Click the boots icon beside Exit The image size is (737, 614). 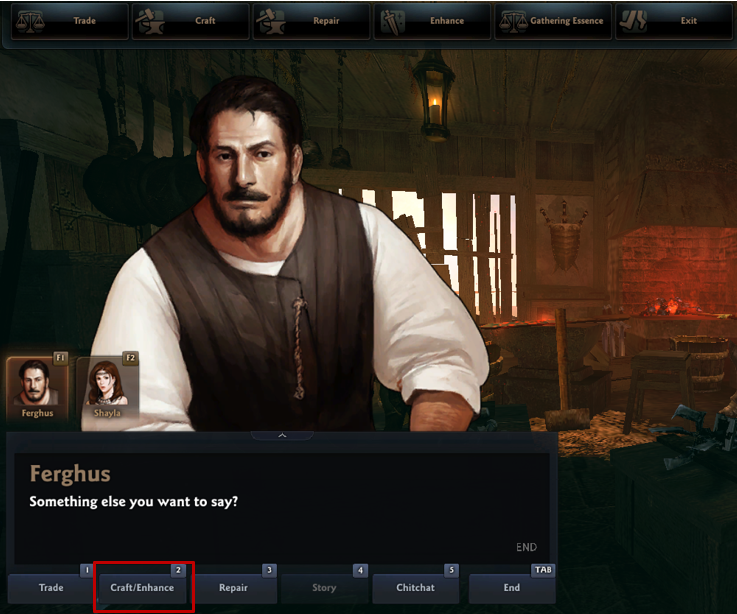pyautogui.click(x=633, y=21)
